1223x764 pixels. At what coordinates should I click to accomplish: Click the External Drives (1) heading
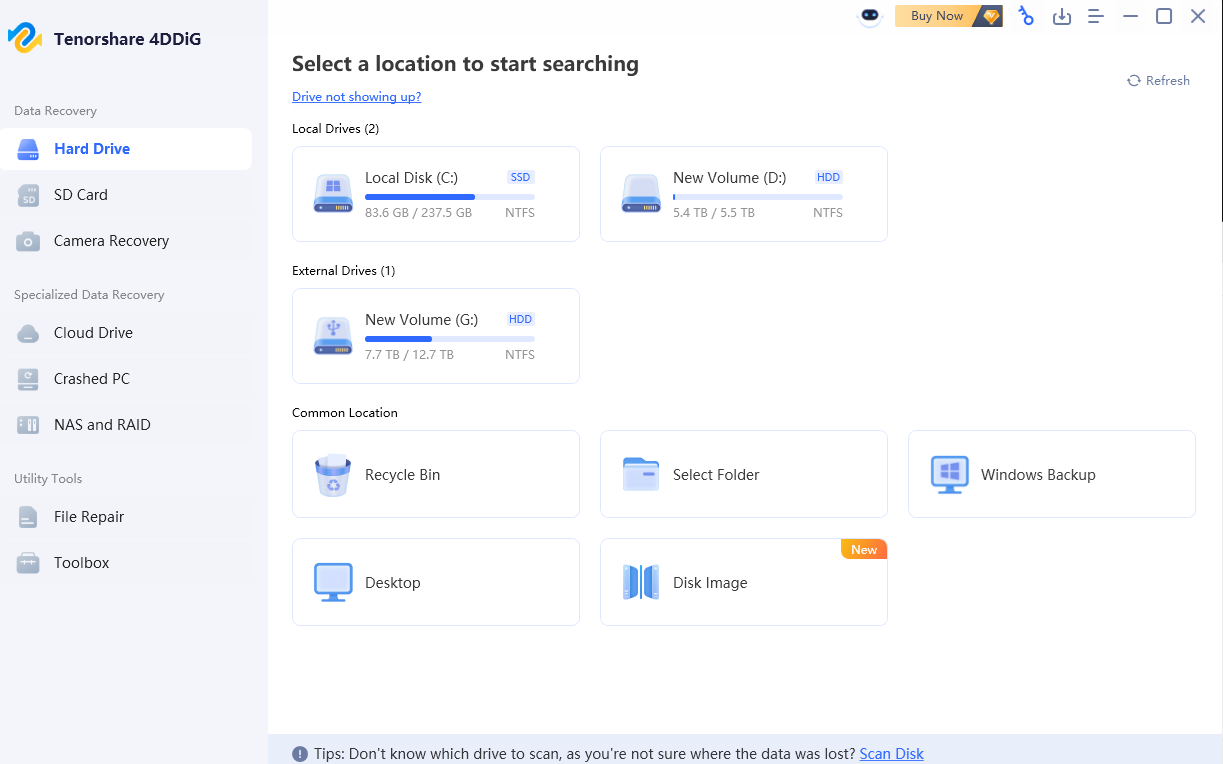343,271
